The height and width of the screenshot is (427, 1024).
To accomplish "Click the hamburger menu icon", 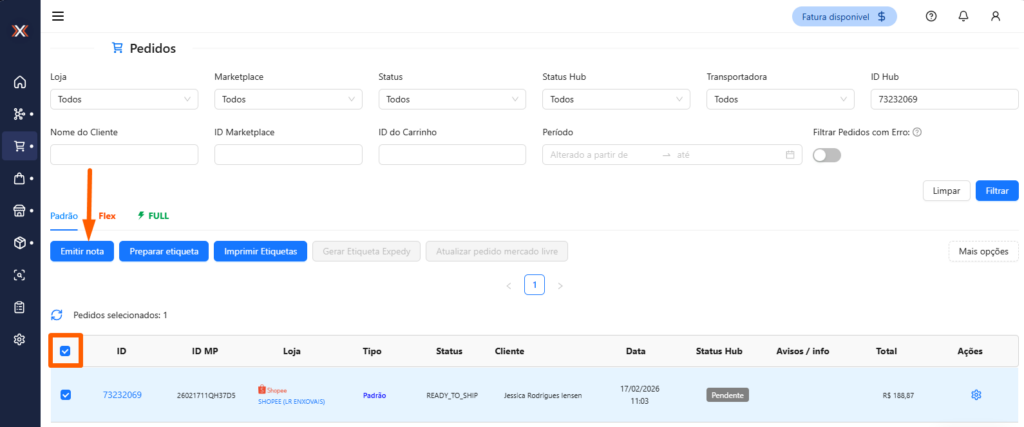I will tap(58, 16).
